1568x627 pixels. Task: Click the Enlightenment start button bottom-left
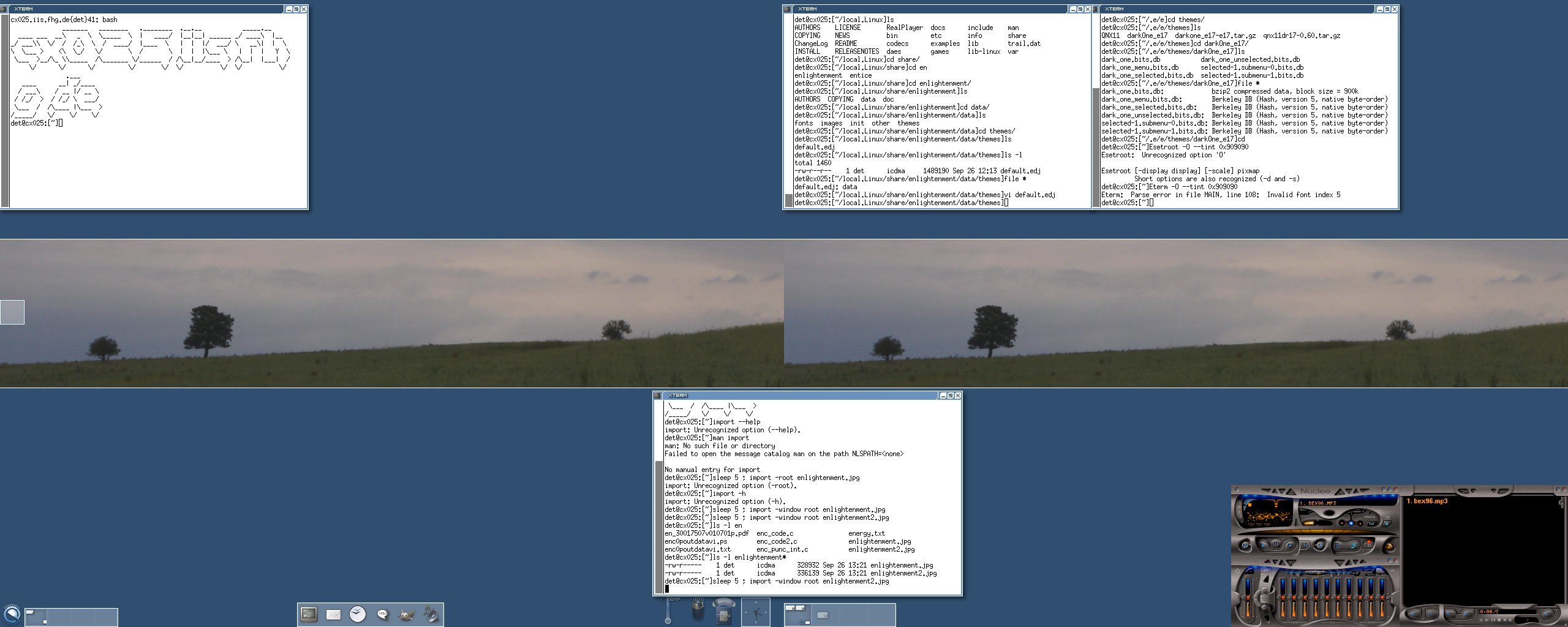coord(12,614)
